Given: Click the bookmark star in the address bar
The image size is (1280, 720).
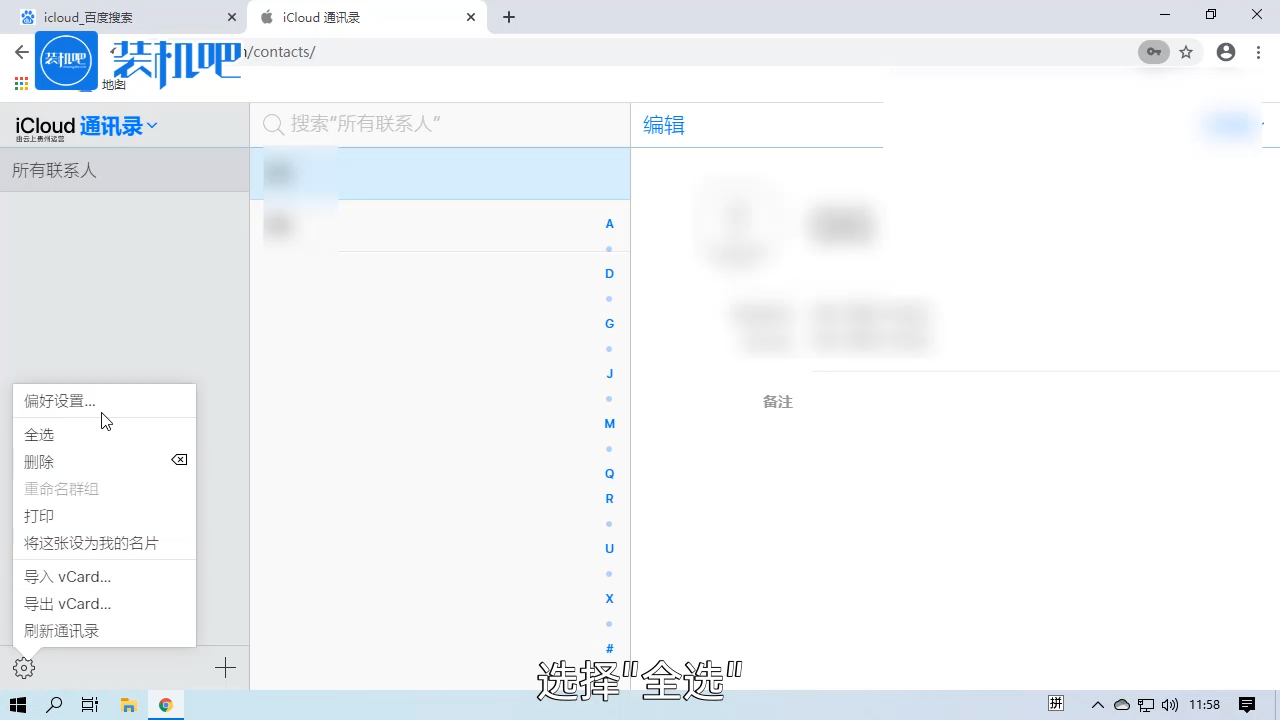Looking at the screenshot, I should pyautogui.click(x=1186, y=52).
